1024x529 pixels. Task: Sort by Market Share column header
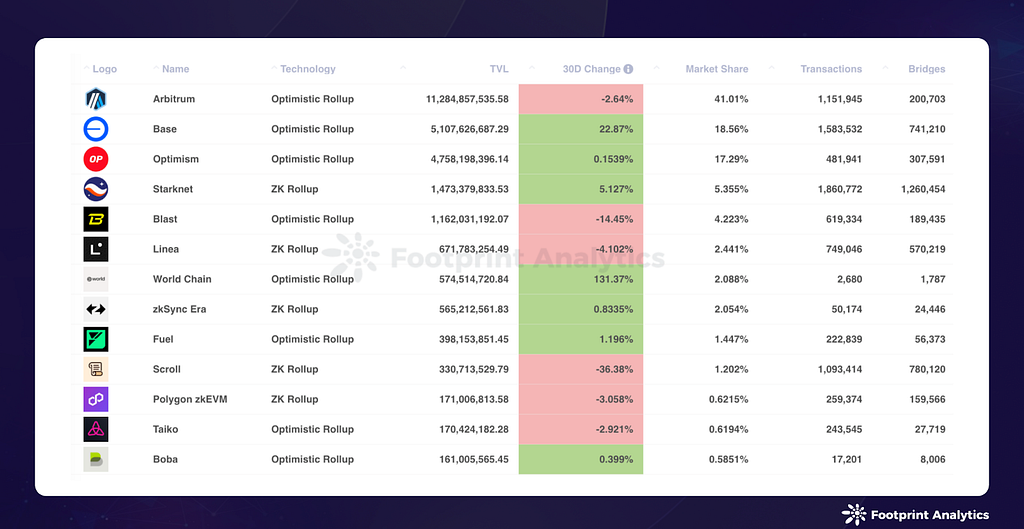pos(716,69)
